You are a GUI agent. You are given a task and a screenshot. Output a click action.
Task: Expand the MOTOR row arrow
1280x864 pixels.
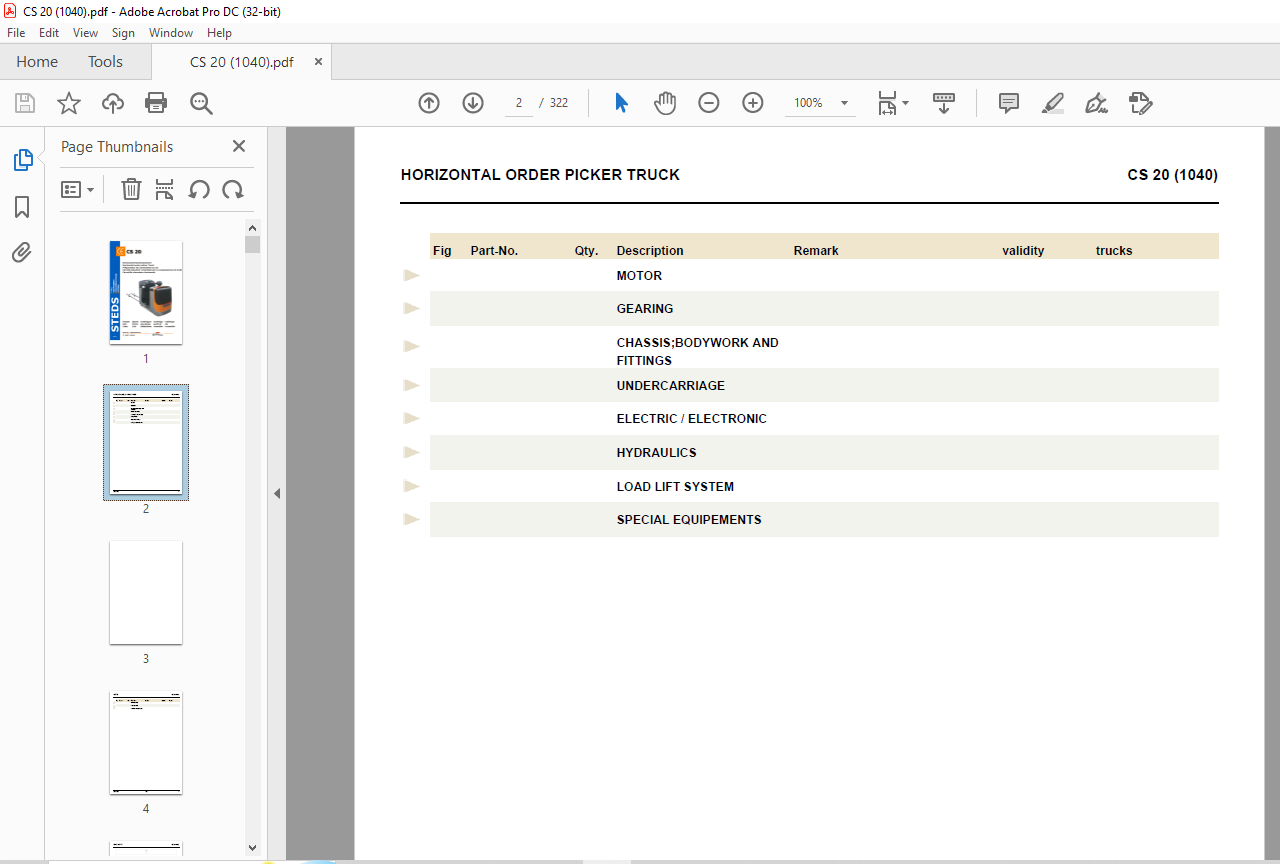(x=411, y=275)
